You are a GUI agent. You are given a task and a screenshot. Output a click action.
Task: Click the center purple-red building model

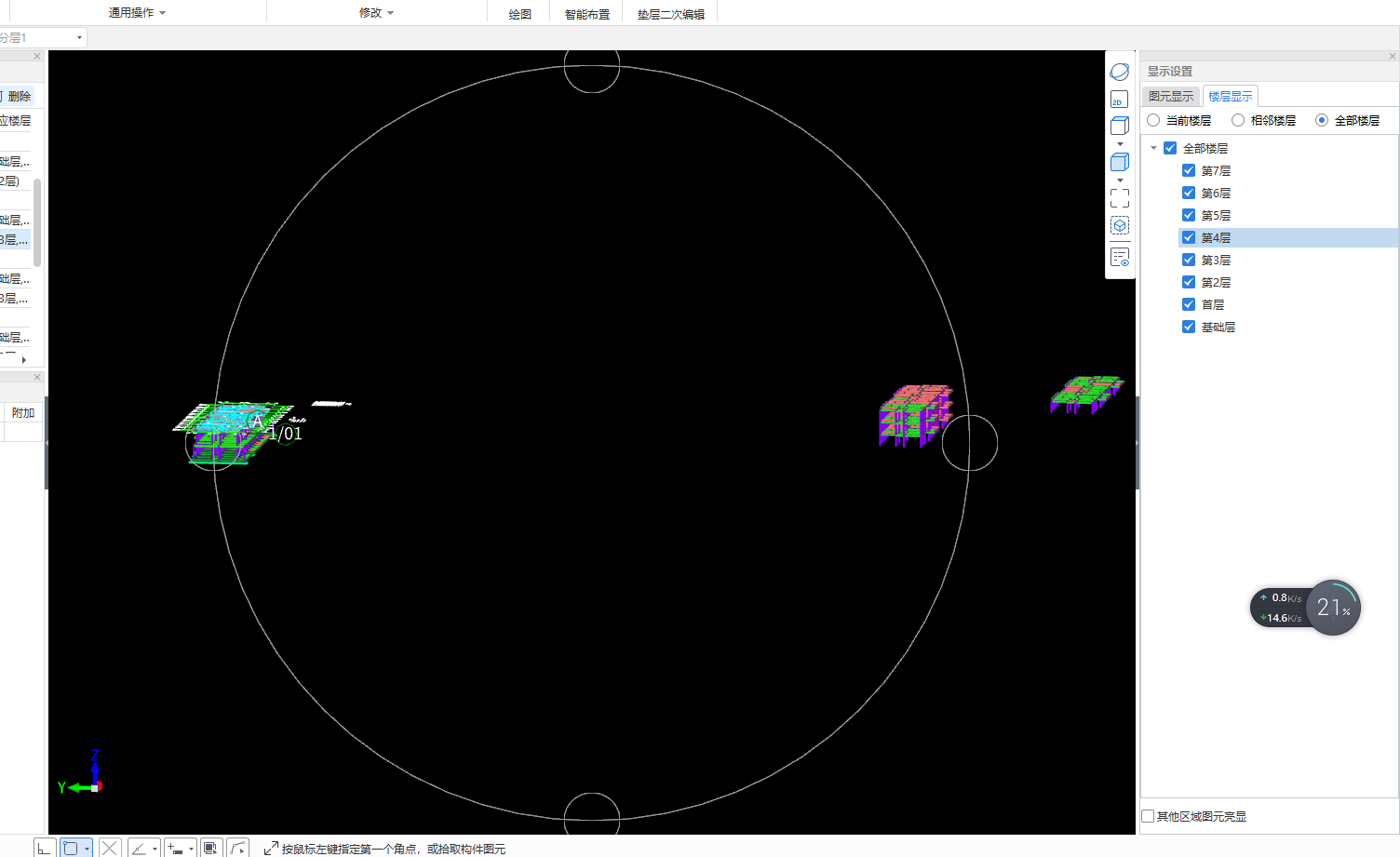click(916, 415)
